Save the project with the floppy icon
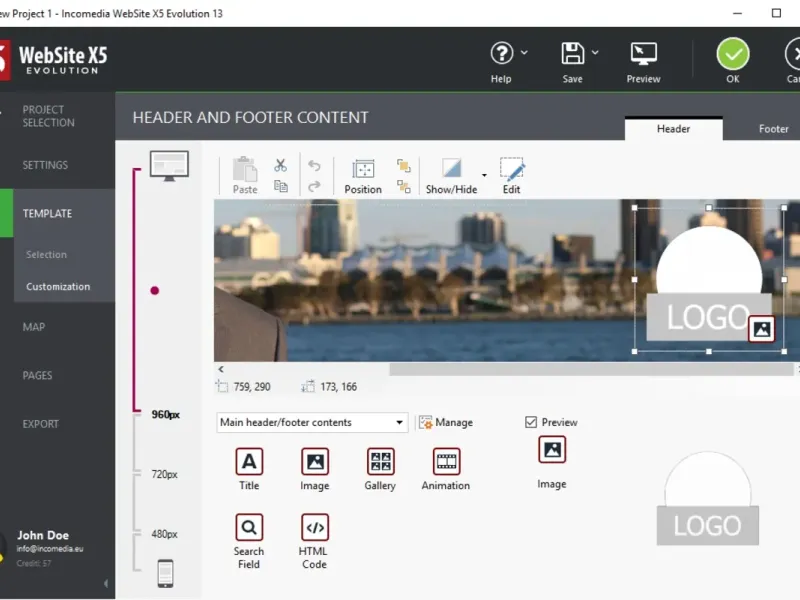 572,53
